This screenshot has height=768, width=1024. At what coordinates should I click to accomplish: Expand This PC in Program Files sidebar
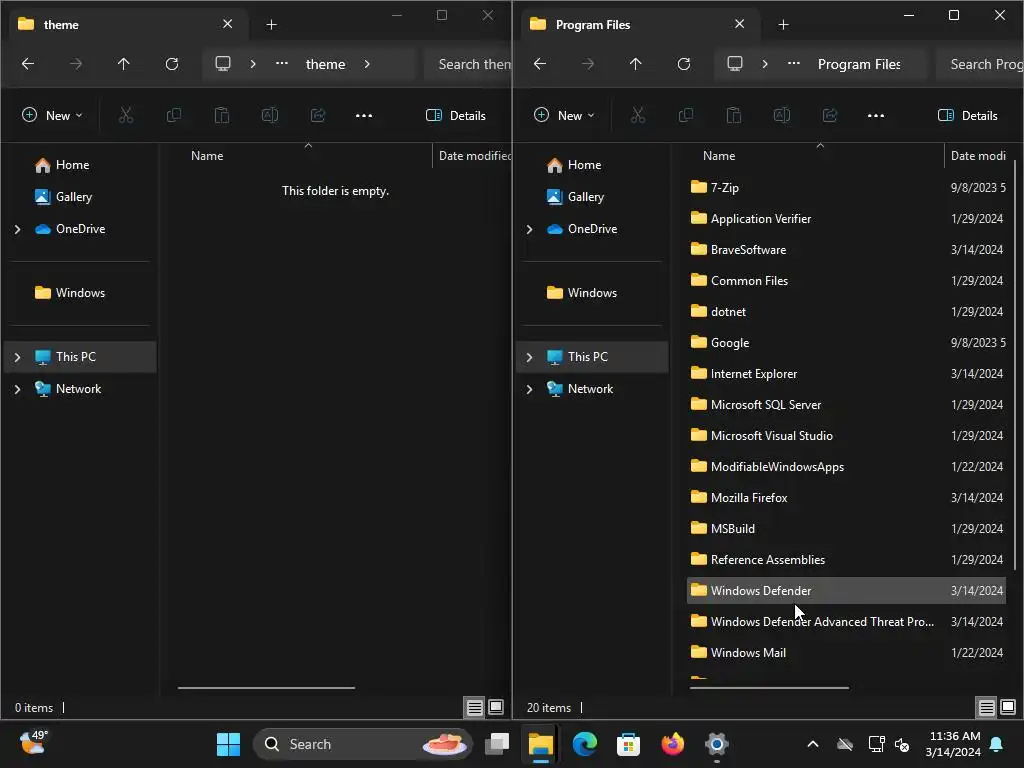(530, 357)
